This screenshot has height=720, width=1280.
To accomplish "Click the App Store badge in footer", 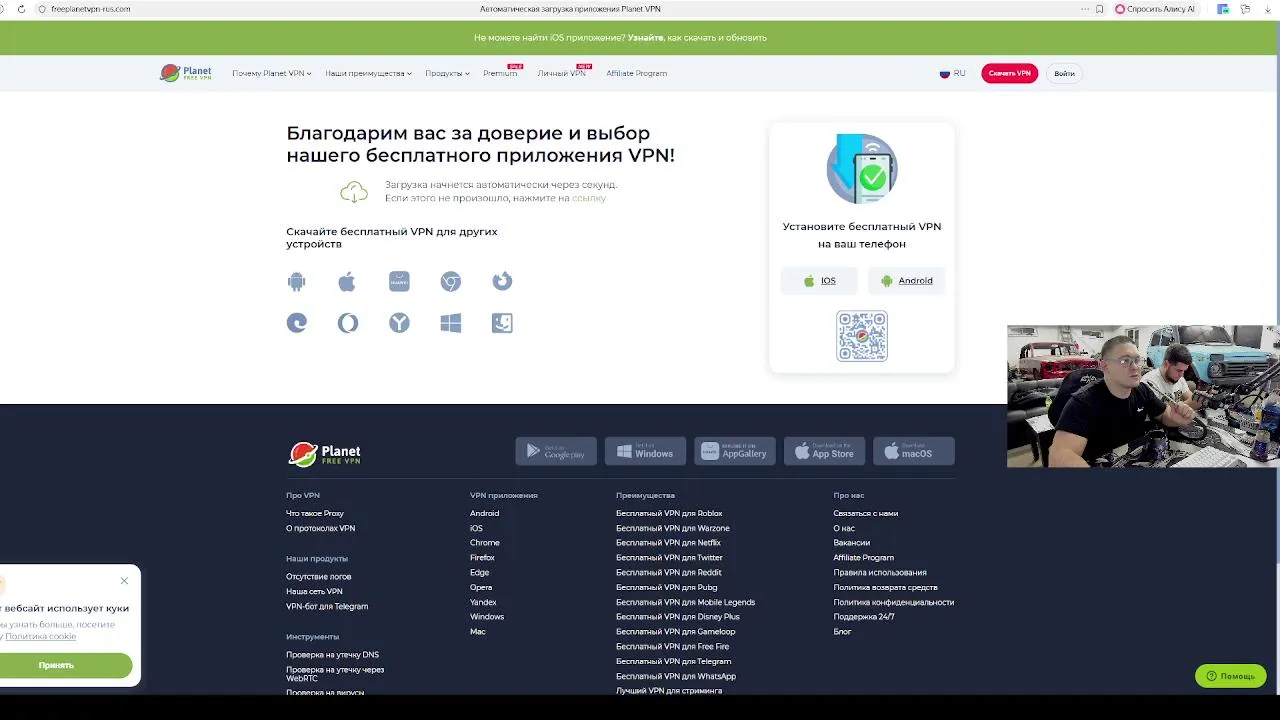I will click(824, 452).
